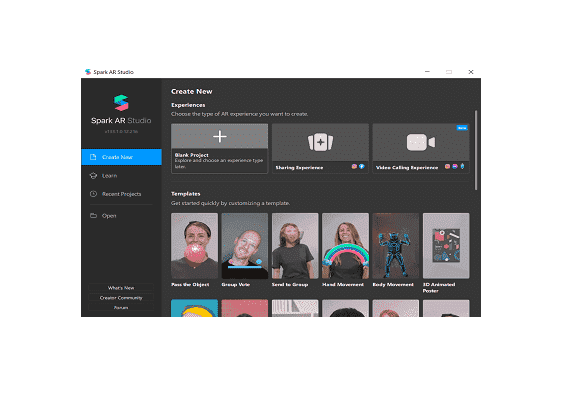Select the Create New sidebar tab
Viewport: 577px width, 411px height.
(121, 157)
